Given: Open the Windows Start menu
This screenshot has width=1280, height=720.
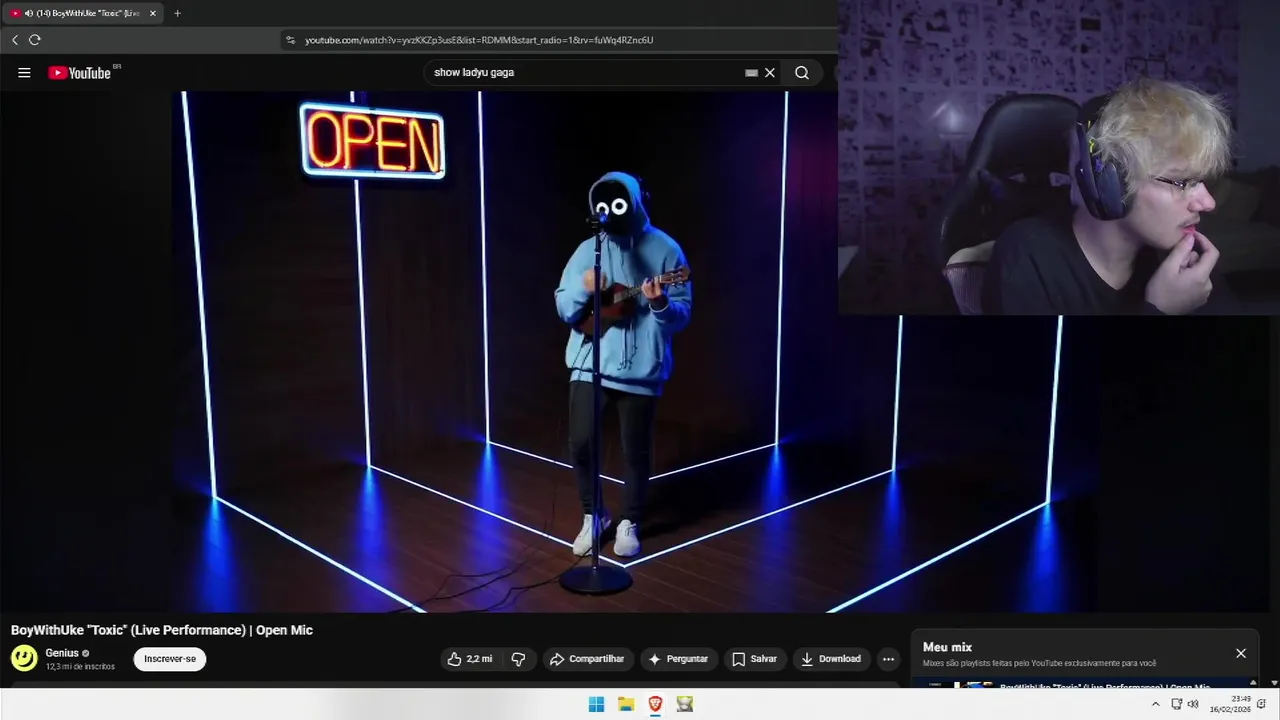Looking at the screenshot, I should (x=596, y=704).
